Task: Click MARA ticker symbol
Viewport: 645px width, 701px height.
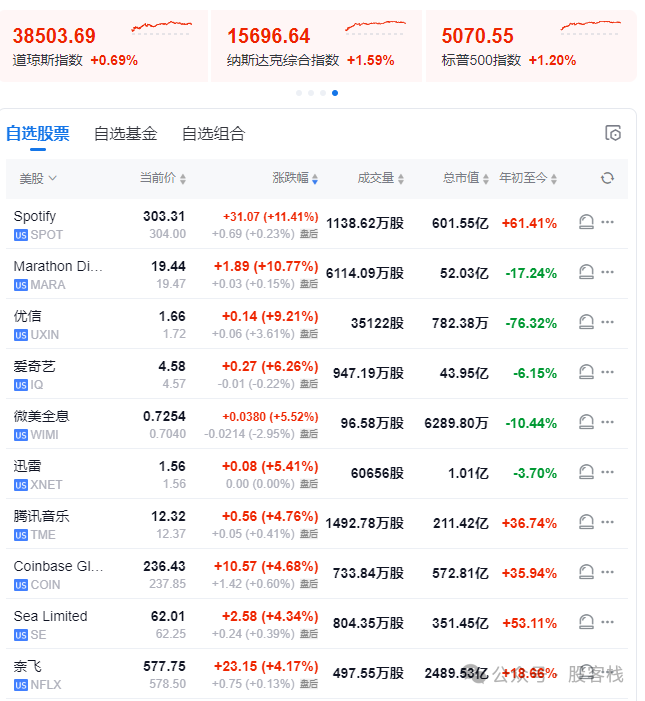Action: click(x=48, y=285)
